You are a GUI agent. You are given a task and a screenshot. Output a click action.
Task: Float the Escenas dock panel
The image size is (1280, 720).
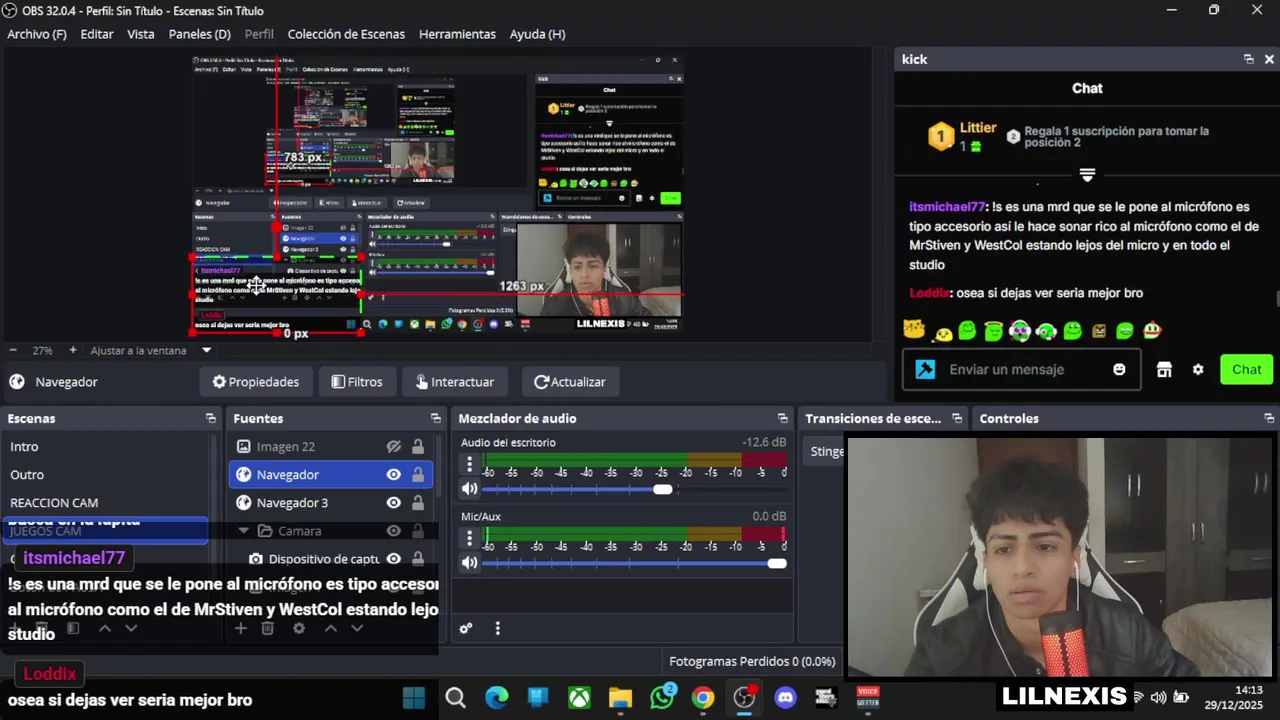click(211, 418)
